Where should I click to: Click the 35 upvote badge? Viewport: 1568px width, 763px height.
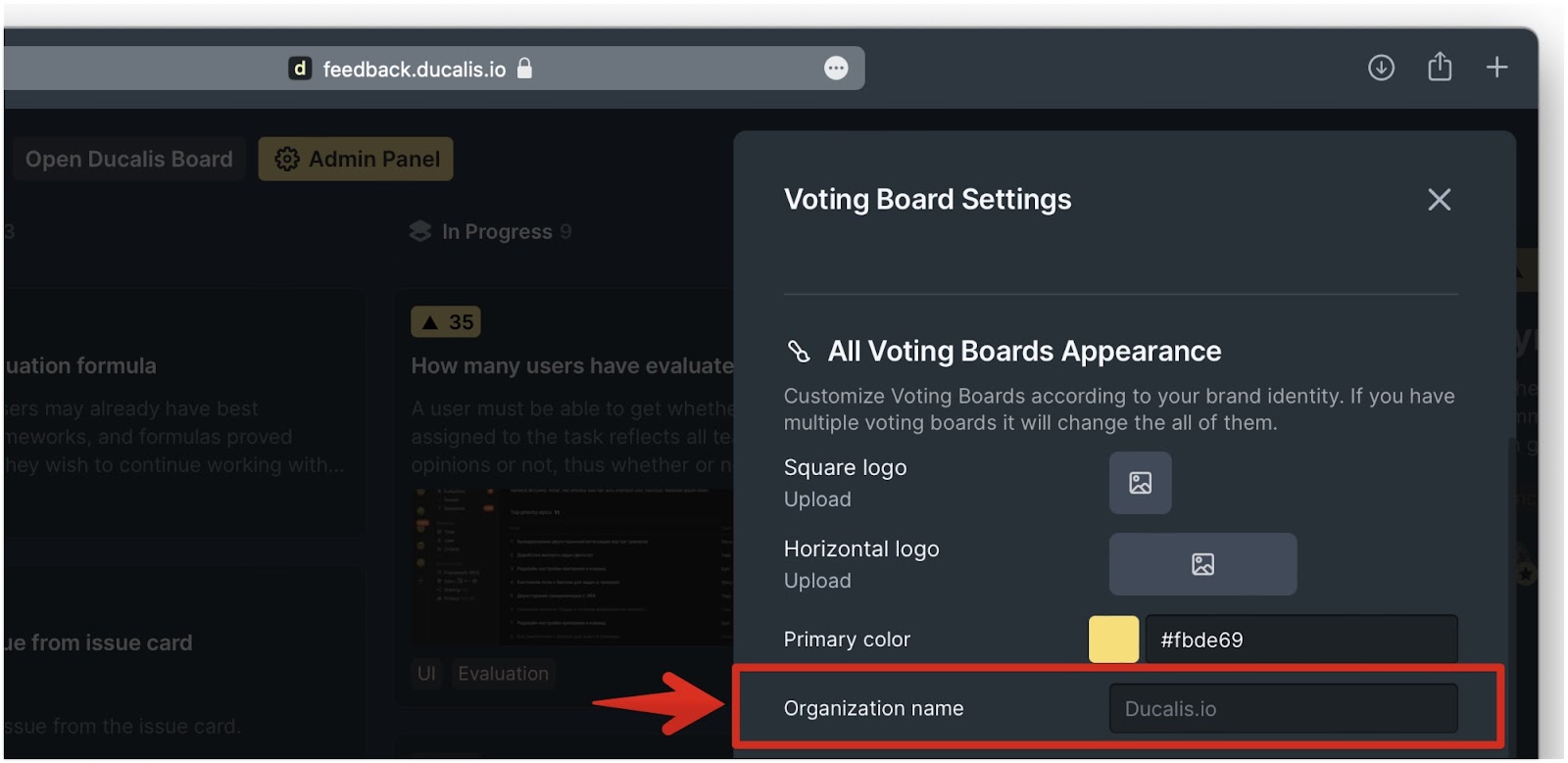(x=446, y=322)
